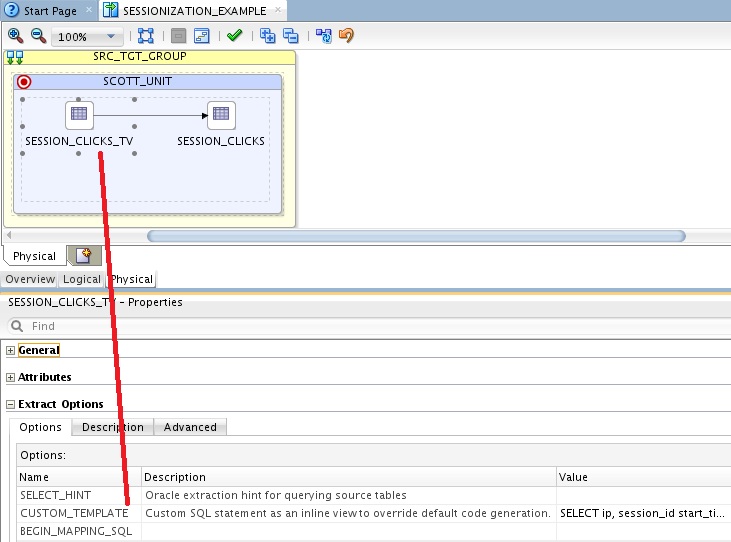Click the synchronize mapping toolbar icon
The width and height of the screenshot is (731, 542).
[x=324, y=36]
